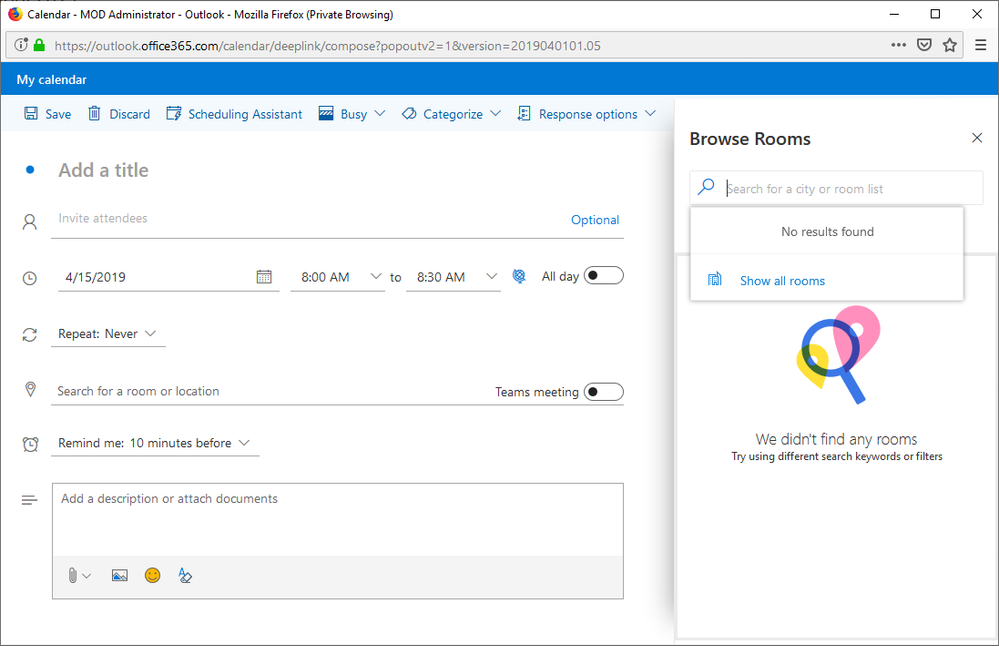This screenshot has width=999, height=646.
Task: Click the site information icon
Action: pyautogui.click(x=21, y=45)
